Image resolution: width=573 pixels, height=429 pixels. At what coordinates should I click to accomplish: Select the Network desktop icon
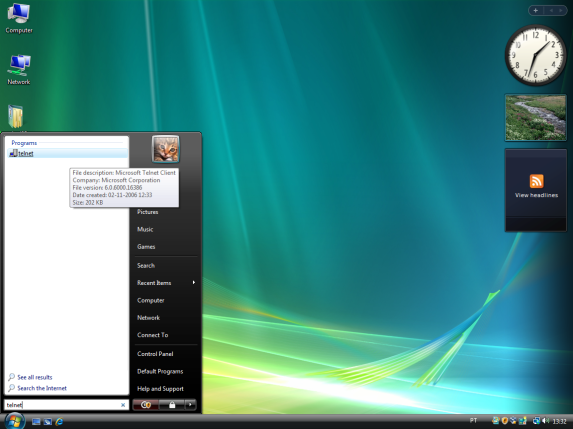pos(19,70)
